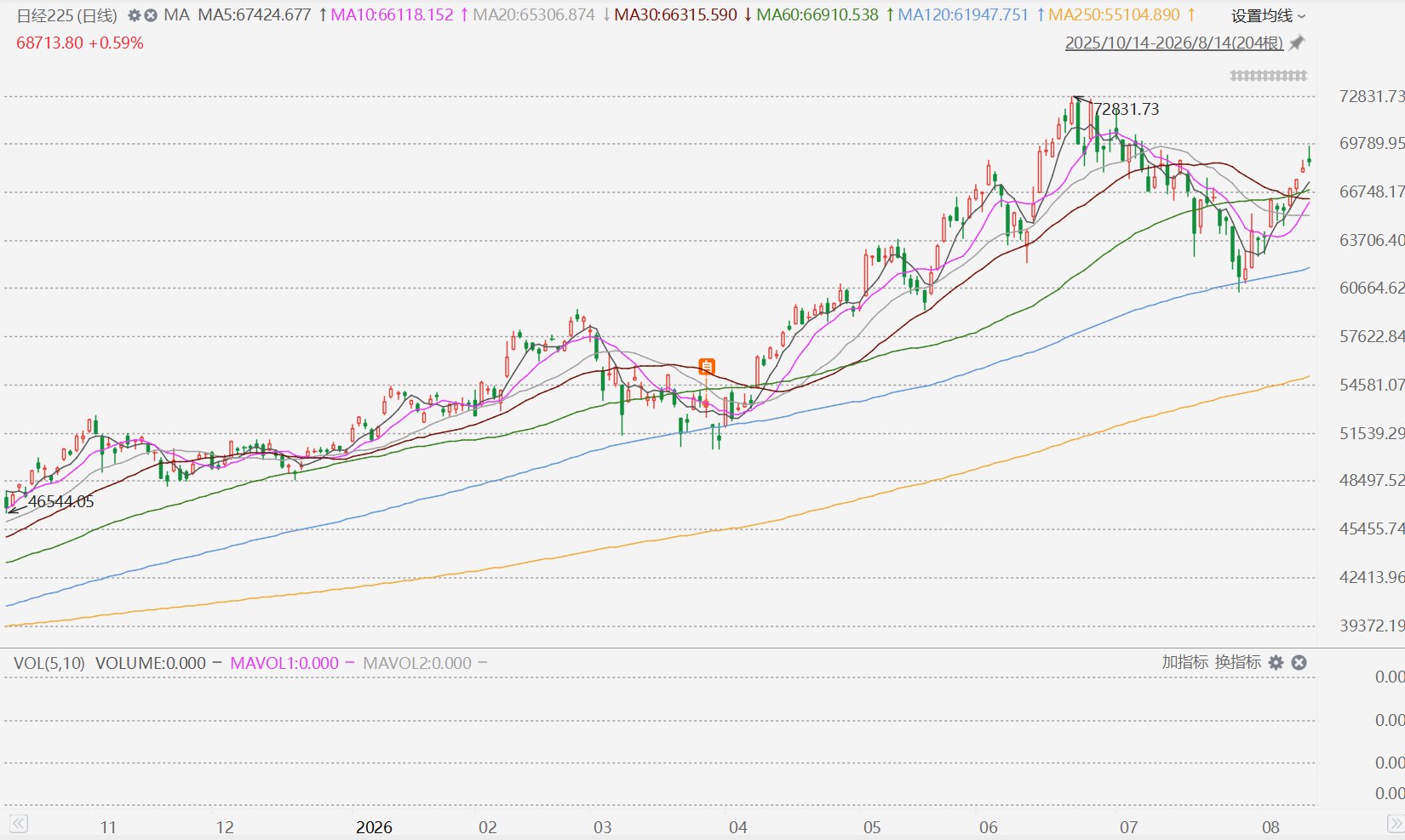Click the MA250:55104.890 value
The image size is (1405, 840).
point(1115,15)
